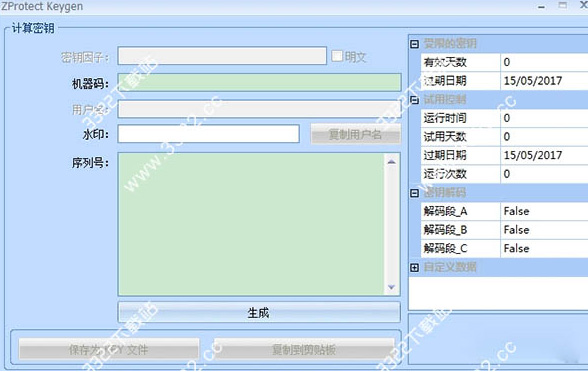Screen dimensions: 588x372
Task: Collapse the 受限的密钥 group
Action: click(414, 44)
